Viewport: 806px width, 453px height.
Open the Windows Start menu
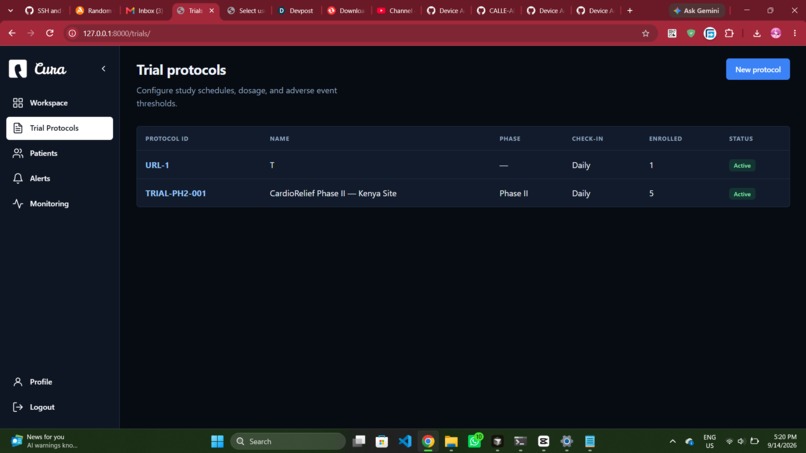point(217,441)
